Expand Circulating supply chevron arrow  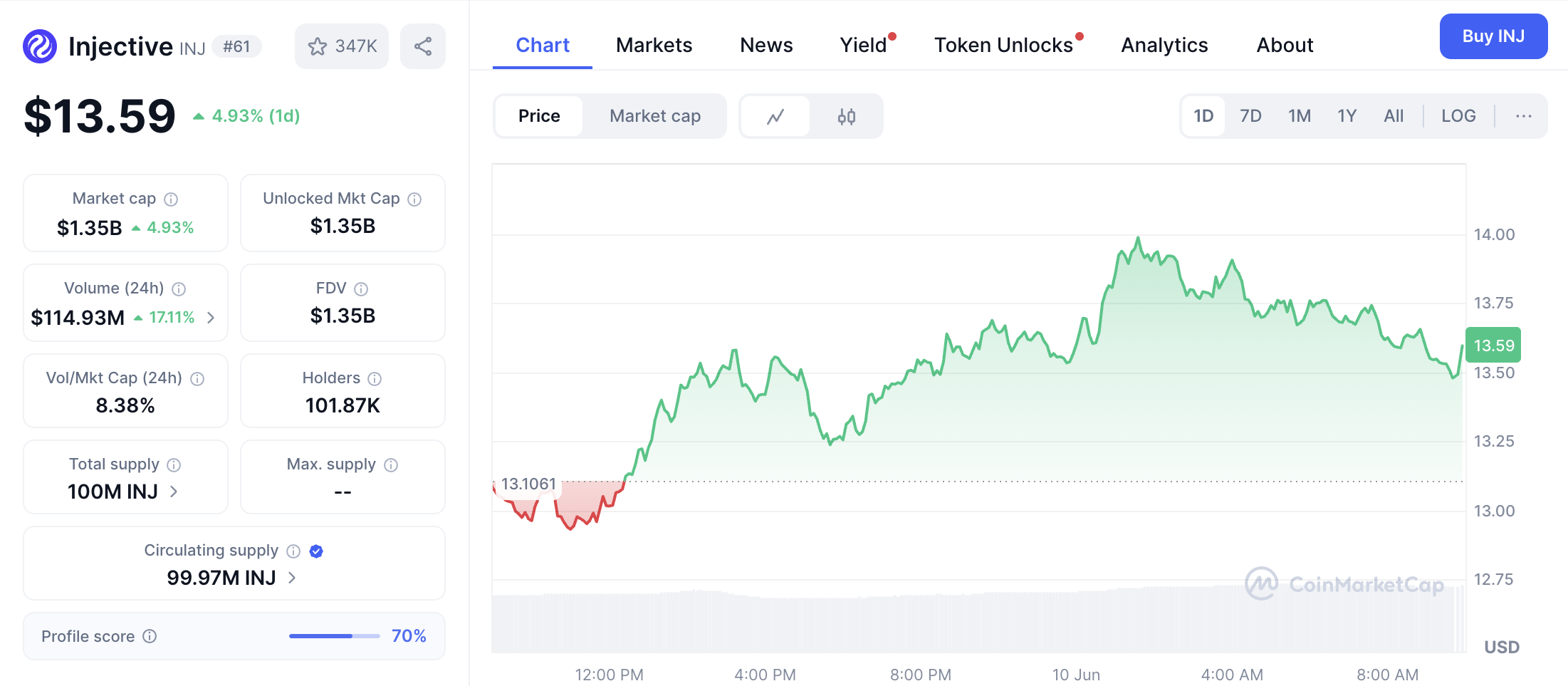[x=292, y=578]
